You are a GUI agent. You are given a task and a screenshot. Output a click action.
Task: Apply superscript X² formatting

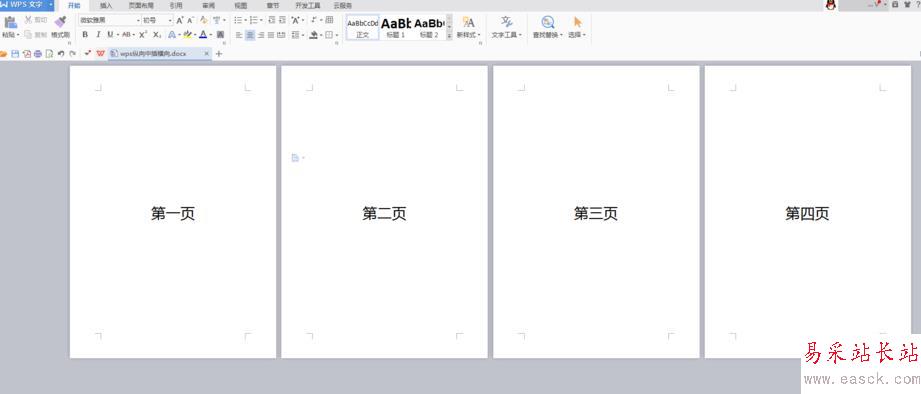pyautogui.click(x=143, y=35)
